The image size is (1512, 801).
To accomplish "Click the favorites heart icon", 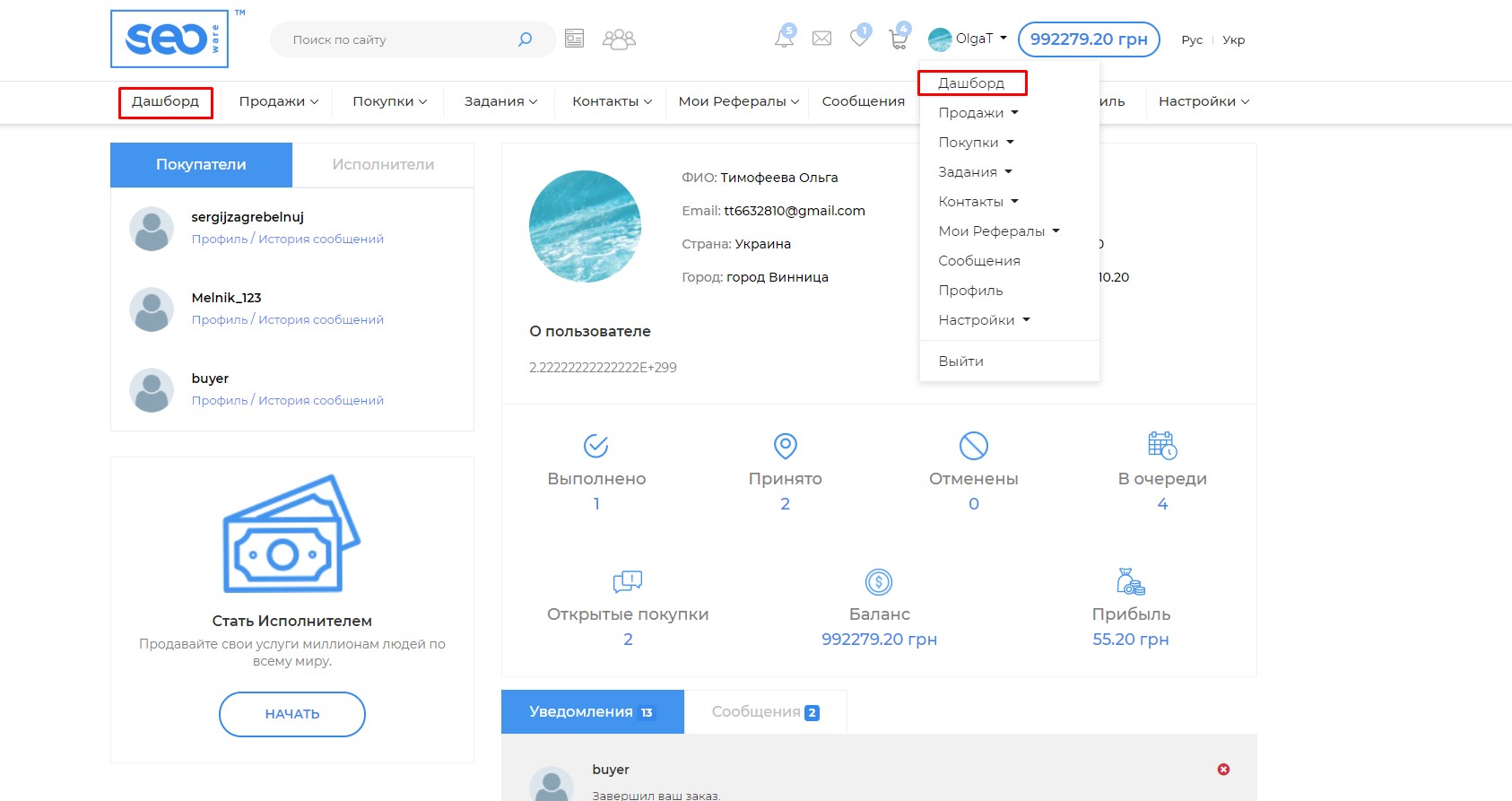I will [859, 39].
